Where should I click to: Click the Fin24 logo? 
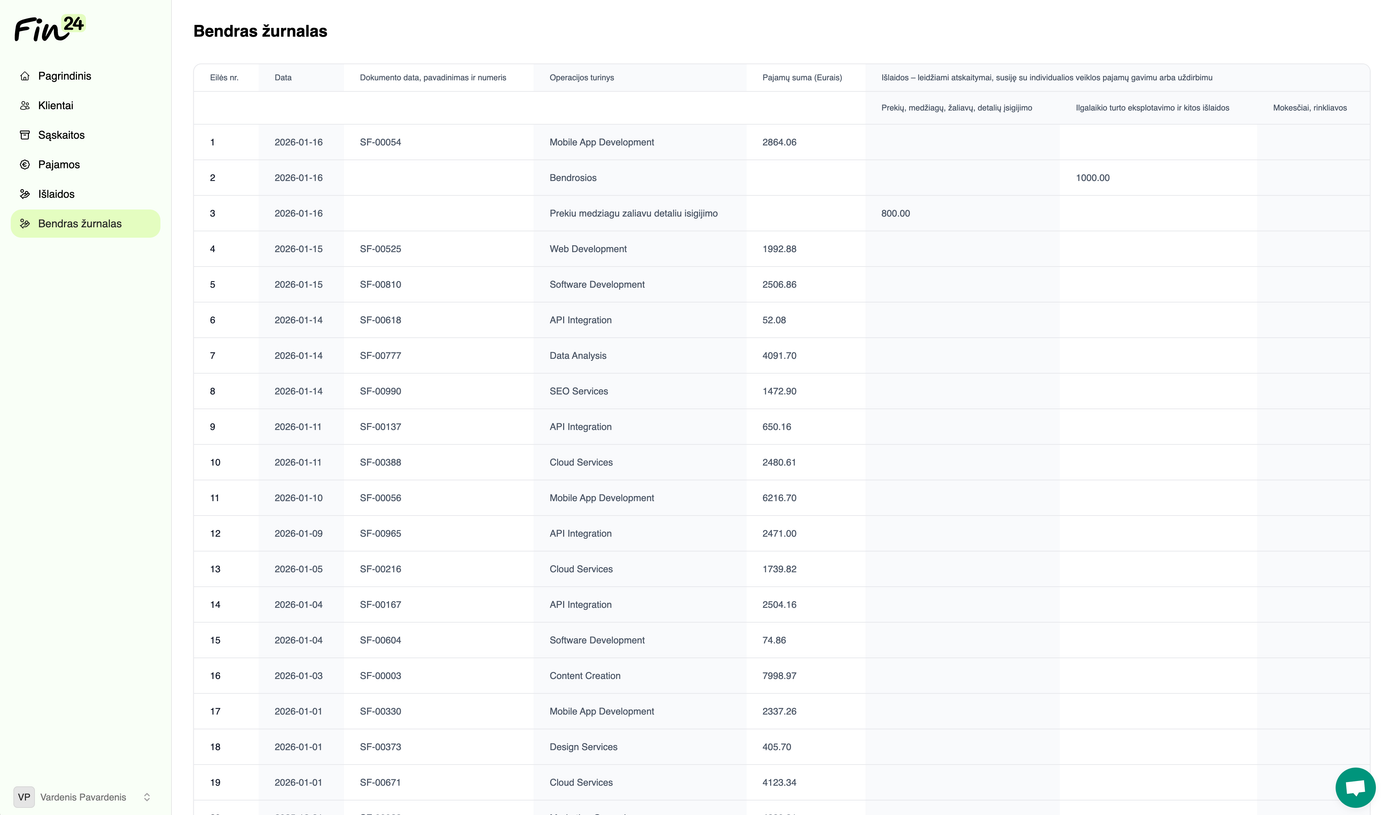[x=49, y=27]
